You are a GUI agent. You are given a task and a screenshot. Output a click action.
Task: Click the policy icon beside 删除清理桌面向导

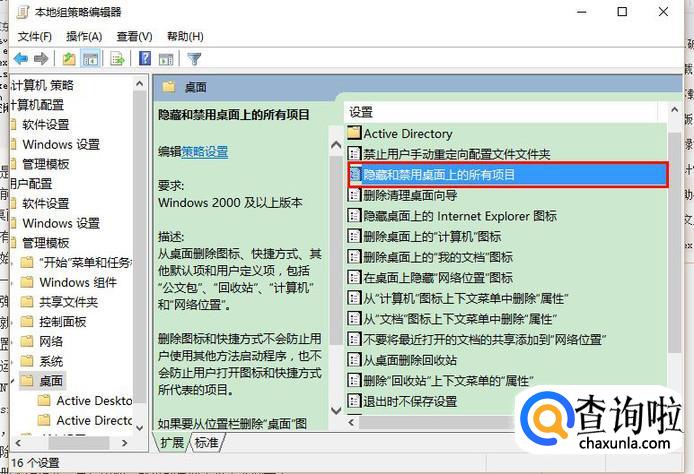(354, 195)
